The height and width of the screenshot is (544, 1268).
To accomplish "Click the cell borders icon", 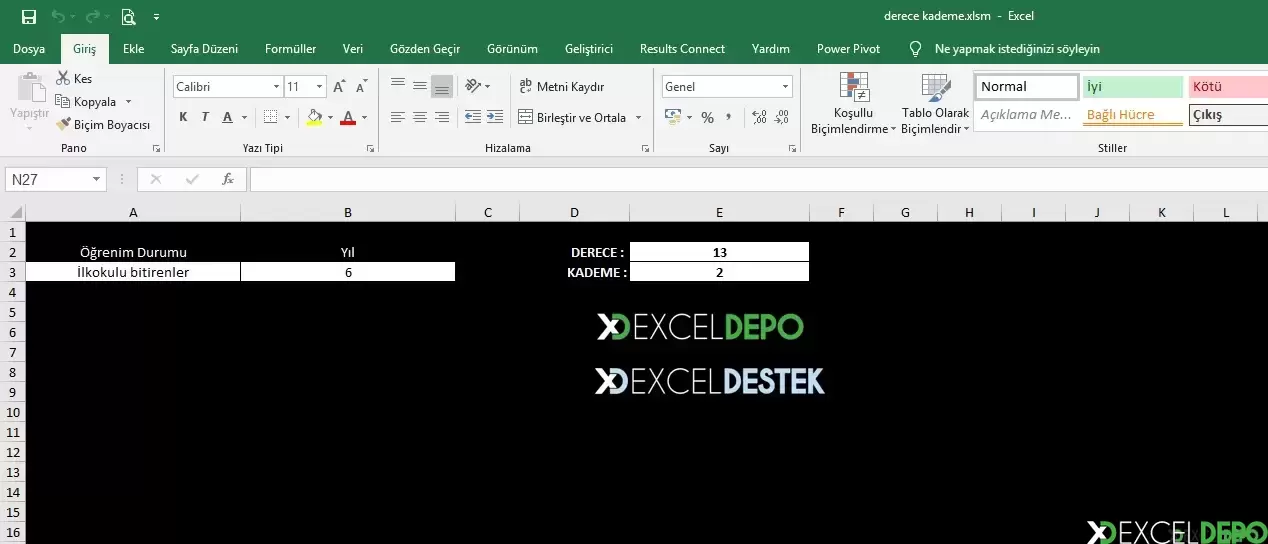I will tap(270, 117).
